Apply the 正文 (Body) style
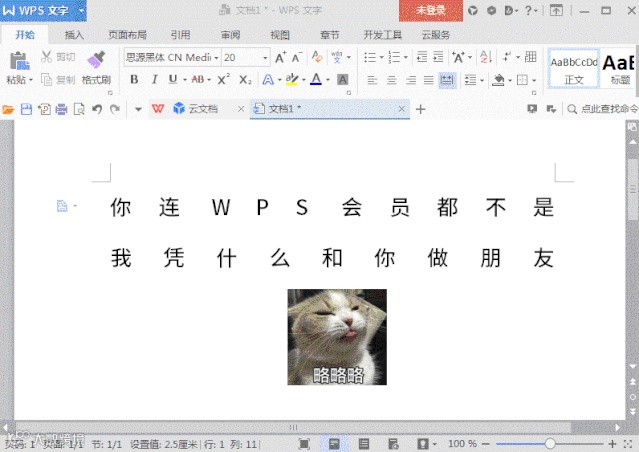This screenshot has width=639, height=452. (x=574, y=69)
